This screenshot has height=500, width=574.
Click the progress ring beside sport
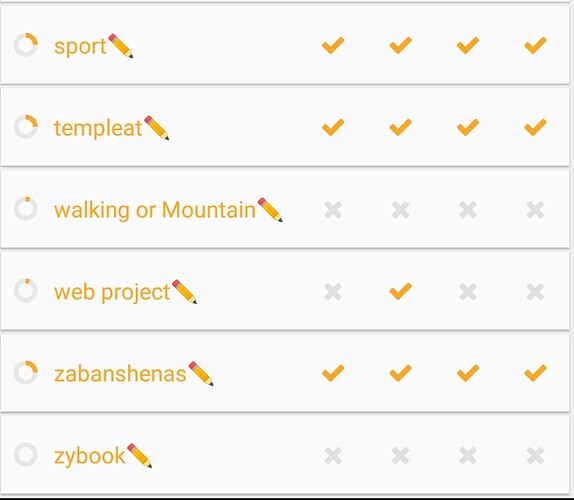click(26, 45)
